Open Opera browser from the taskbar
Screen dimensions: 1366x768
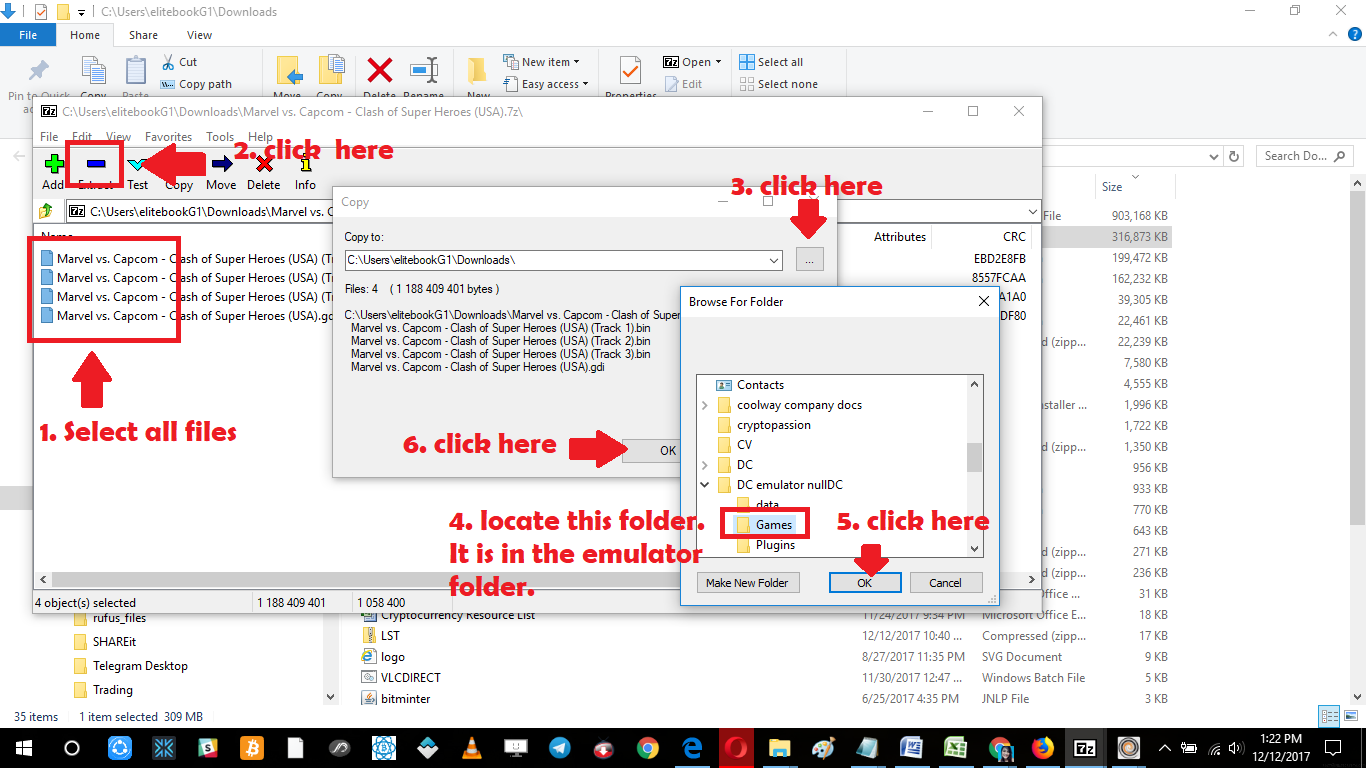point(735,748)
